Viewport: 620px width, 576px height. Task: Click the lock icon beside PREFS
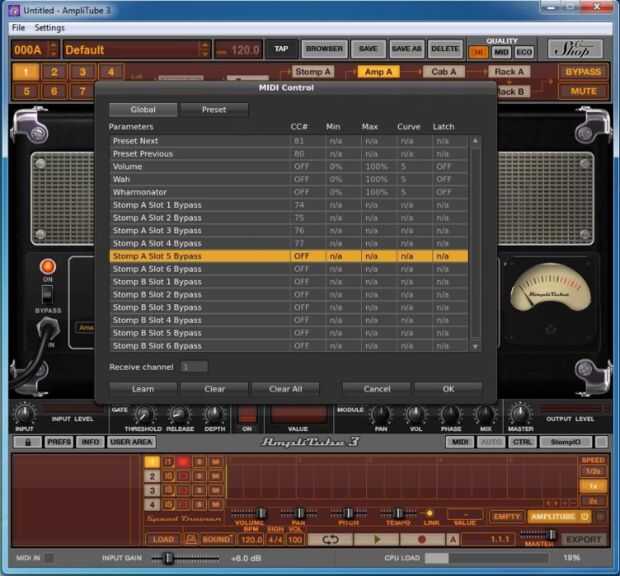[x=26, y=441]
